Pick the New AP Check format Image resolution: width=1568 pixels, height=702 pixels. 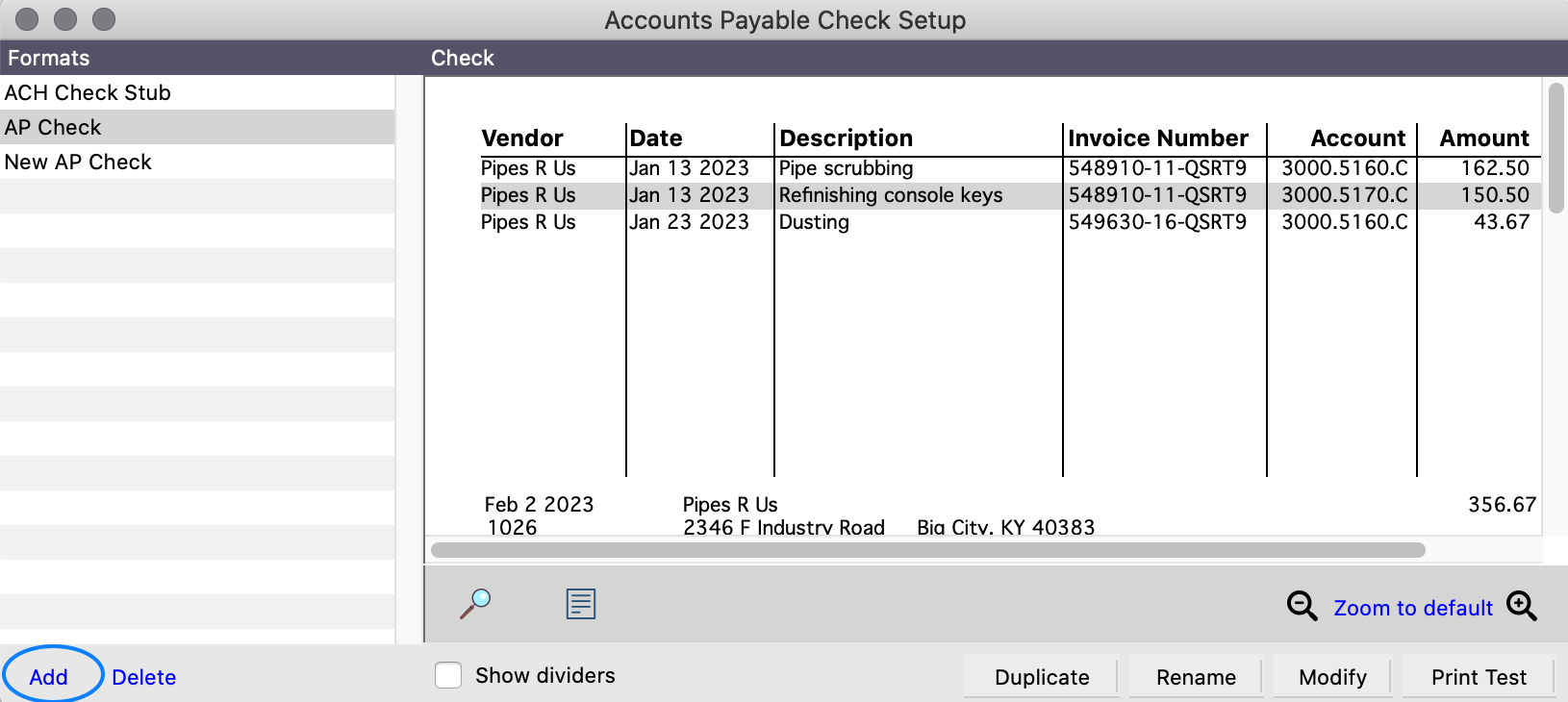tap(78, 162)
